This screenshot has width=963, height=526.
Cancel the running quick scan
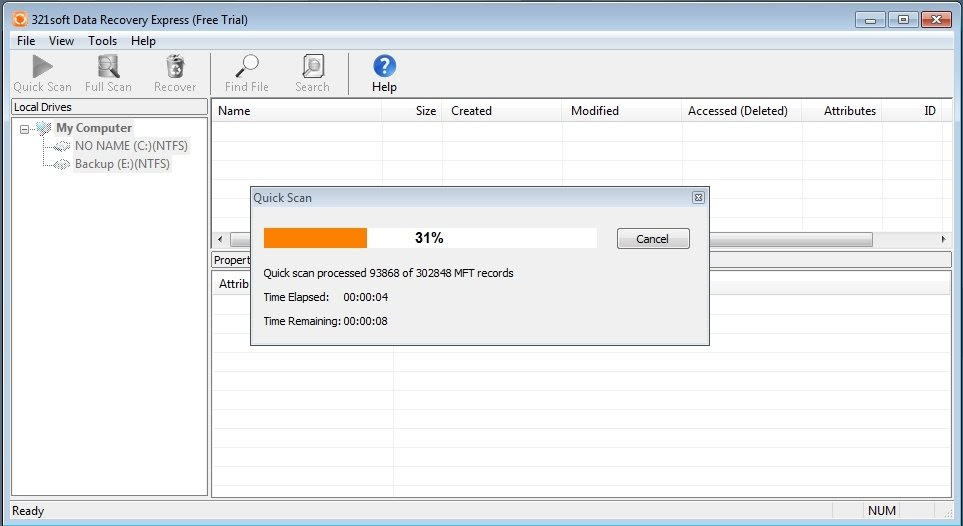(x=653, y=238)
